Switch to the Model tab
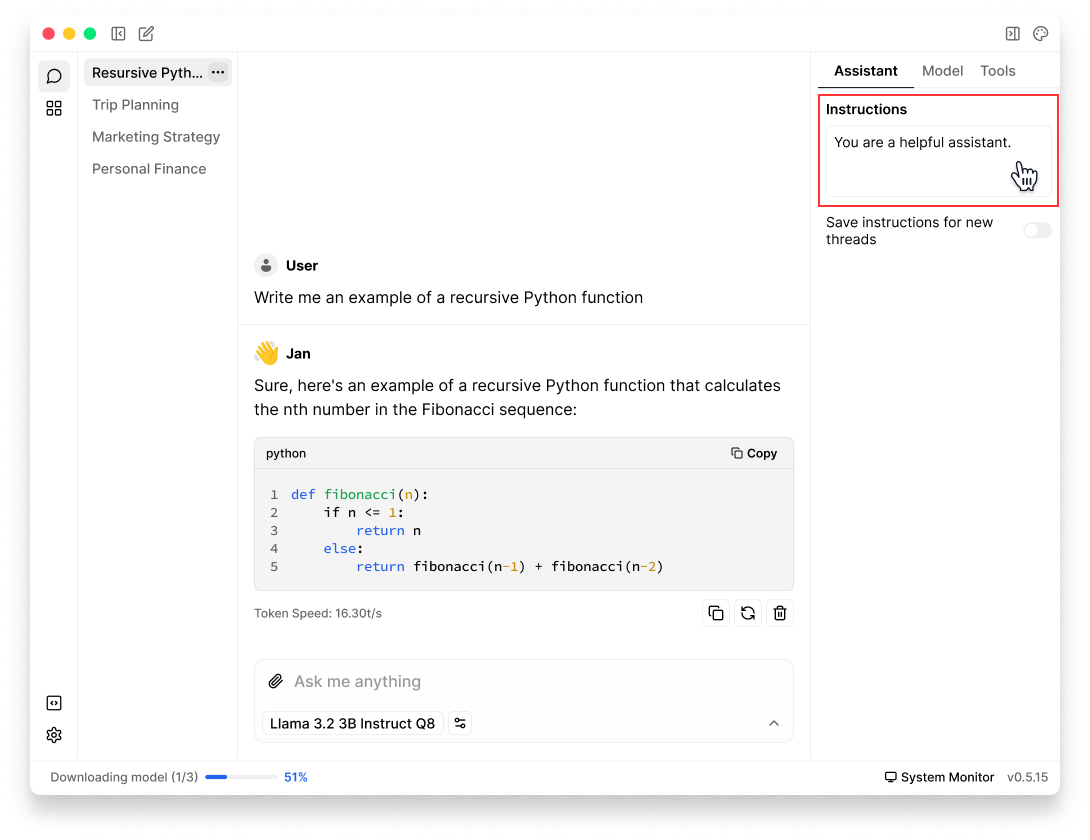1090x840 pixels. [942, 71]
